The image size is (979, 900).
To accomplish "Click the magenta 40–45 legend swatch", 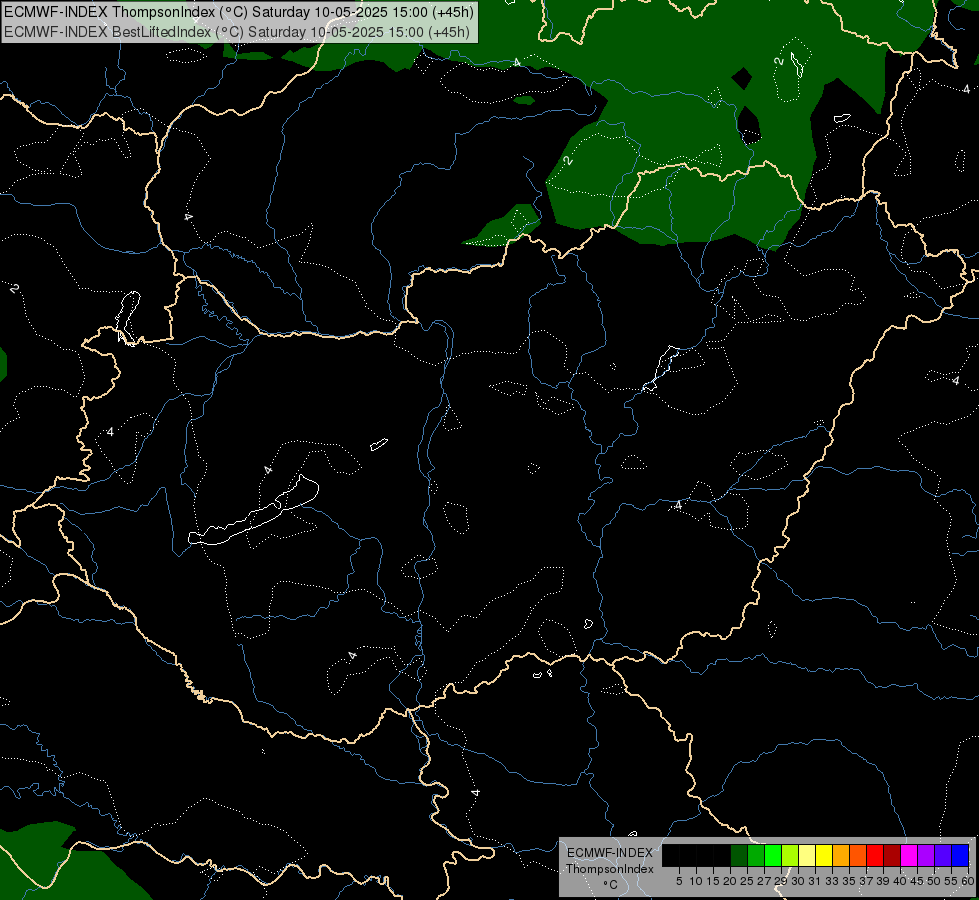I will tap(909, 855).
